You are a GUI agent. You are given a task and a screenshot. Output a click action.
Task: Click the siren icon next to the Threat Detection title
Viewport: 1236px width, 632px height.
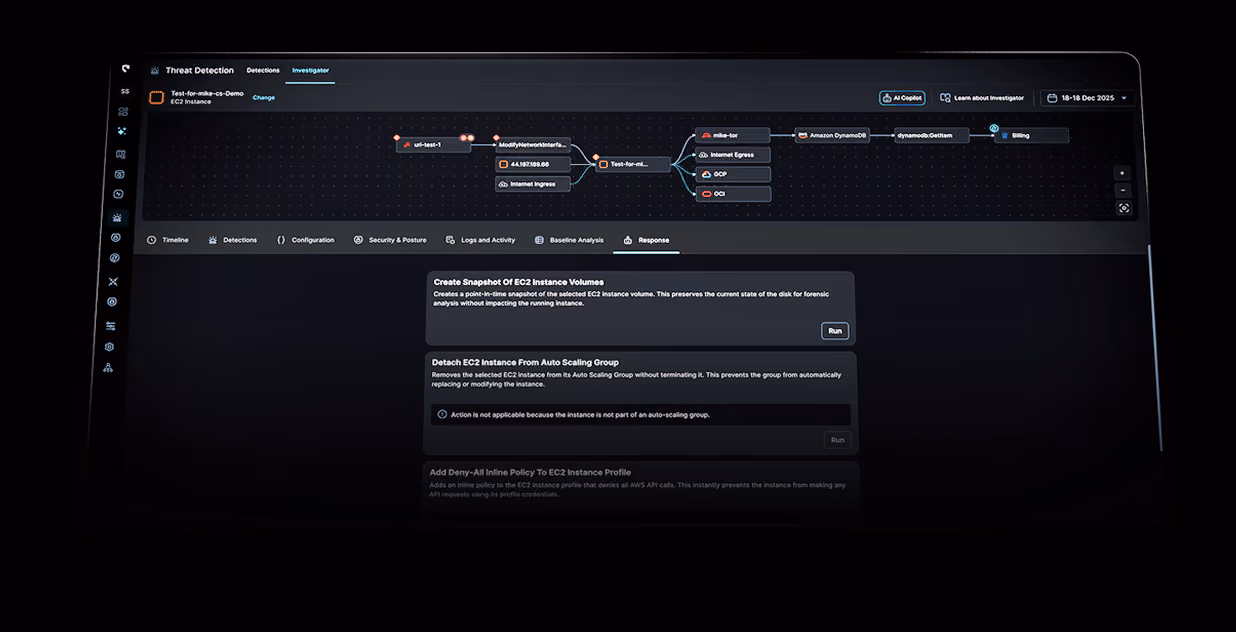pyautogui.click(x=155, y=71)
